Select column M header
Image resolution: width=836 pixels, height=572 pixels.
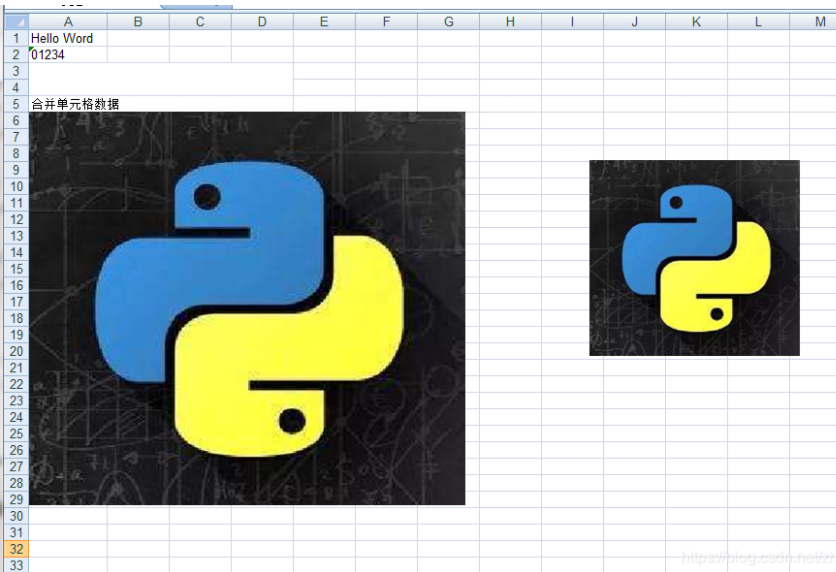[813, 22]
